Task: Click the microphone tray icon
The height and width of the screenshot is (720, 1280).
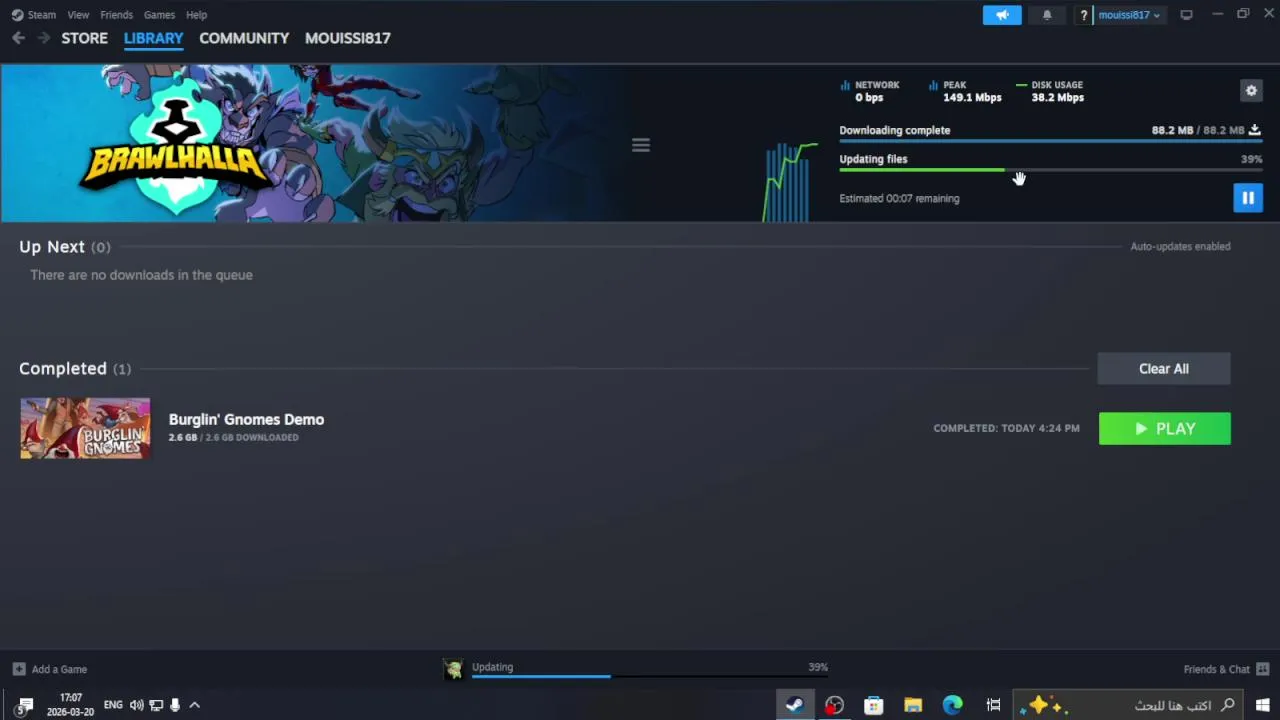Action: coord(175,705)
